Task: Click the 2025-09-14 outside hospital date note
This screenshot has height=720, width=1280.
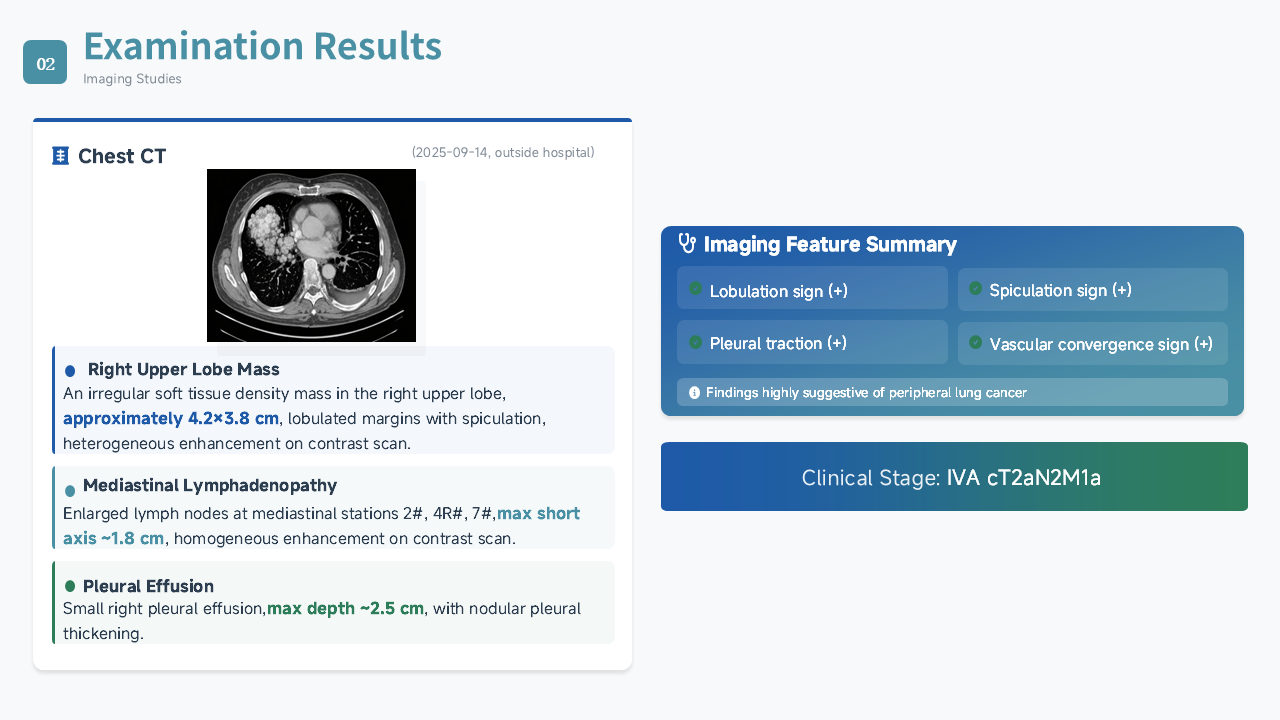Action: pyautogui.click(x=503, y=152)
